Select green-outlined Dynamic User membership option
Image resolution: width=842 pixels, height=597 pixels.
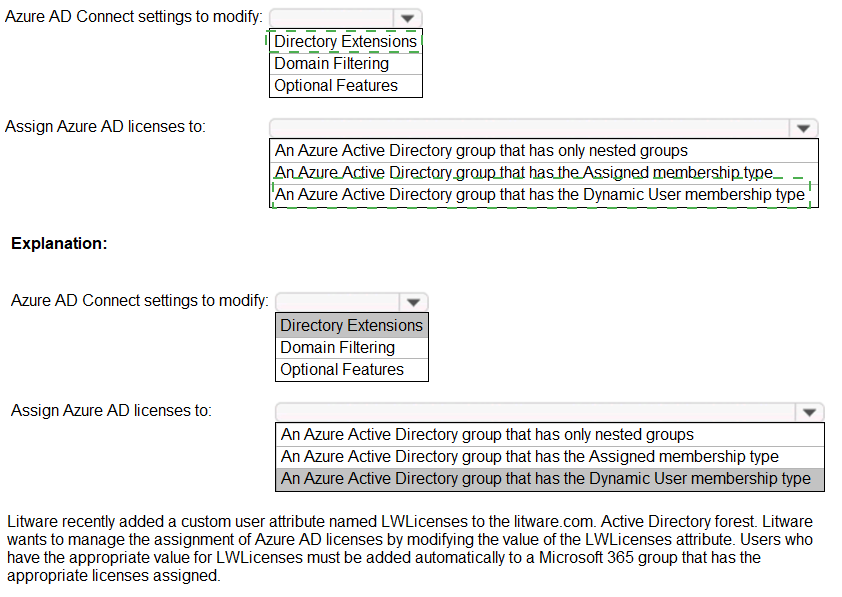540,194
